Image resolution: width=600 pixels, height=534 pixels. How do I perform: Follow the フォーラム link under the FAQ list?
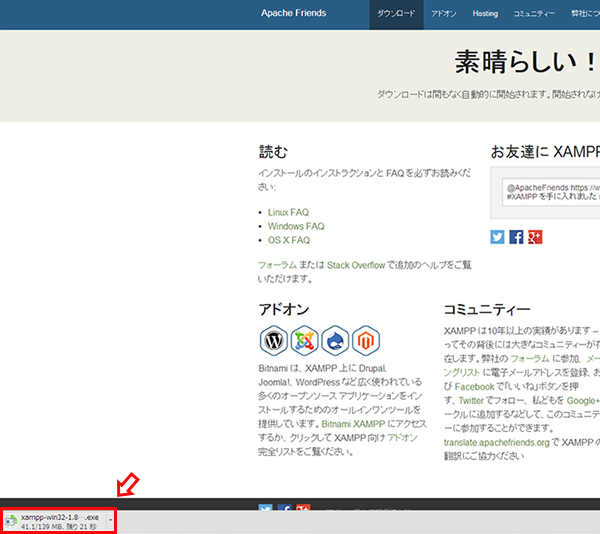(277, 265)
